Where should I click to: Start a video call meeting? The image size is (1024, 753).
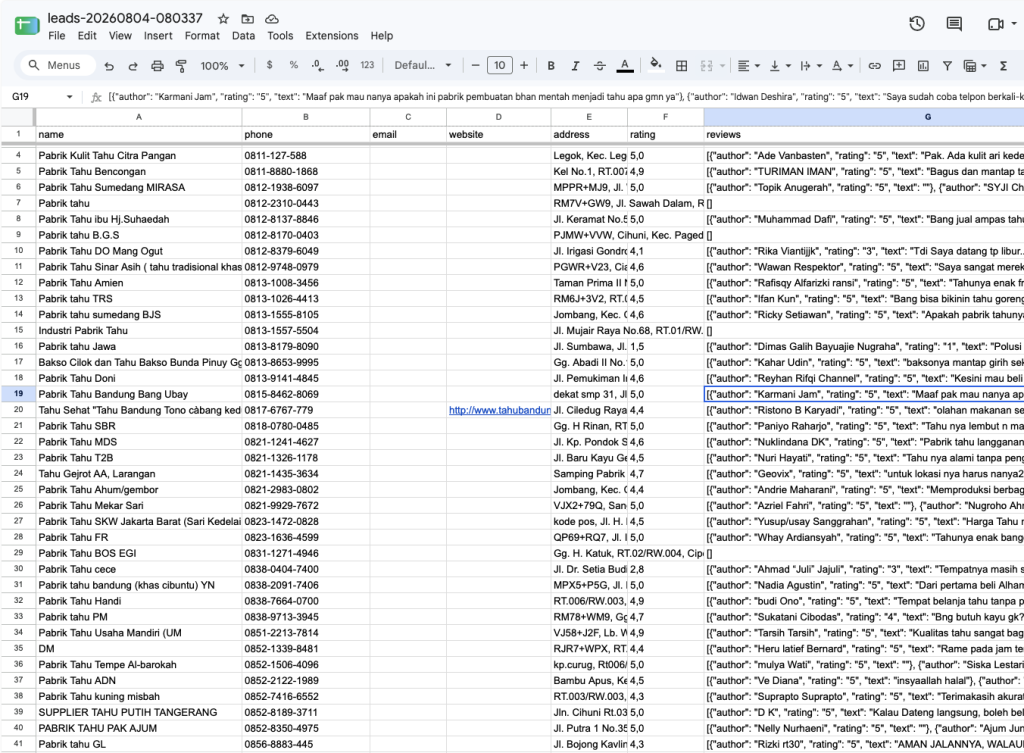coord(995,24)
